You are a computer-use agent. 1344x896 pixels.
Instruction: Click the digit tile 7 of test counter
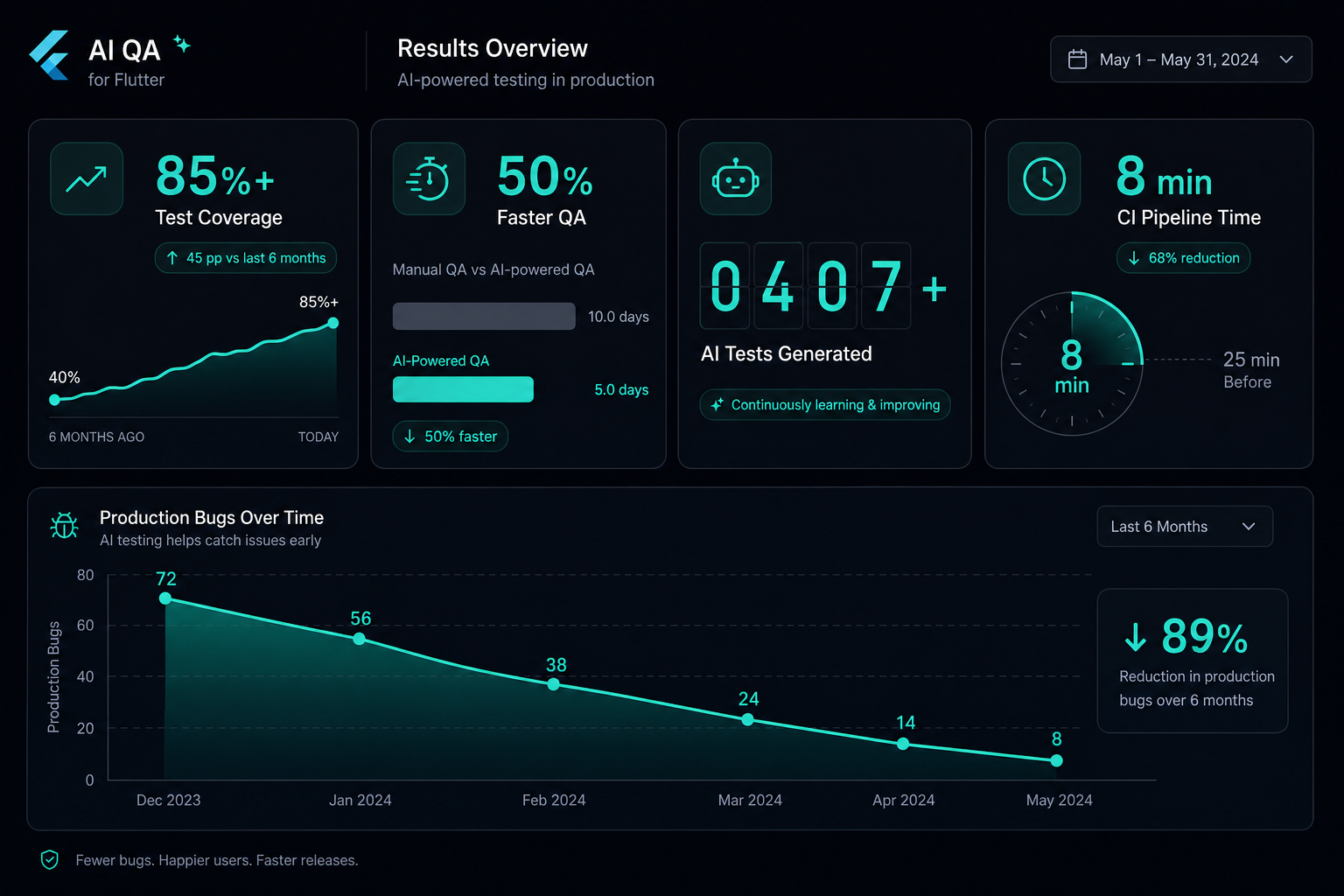coord(886,286)
